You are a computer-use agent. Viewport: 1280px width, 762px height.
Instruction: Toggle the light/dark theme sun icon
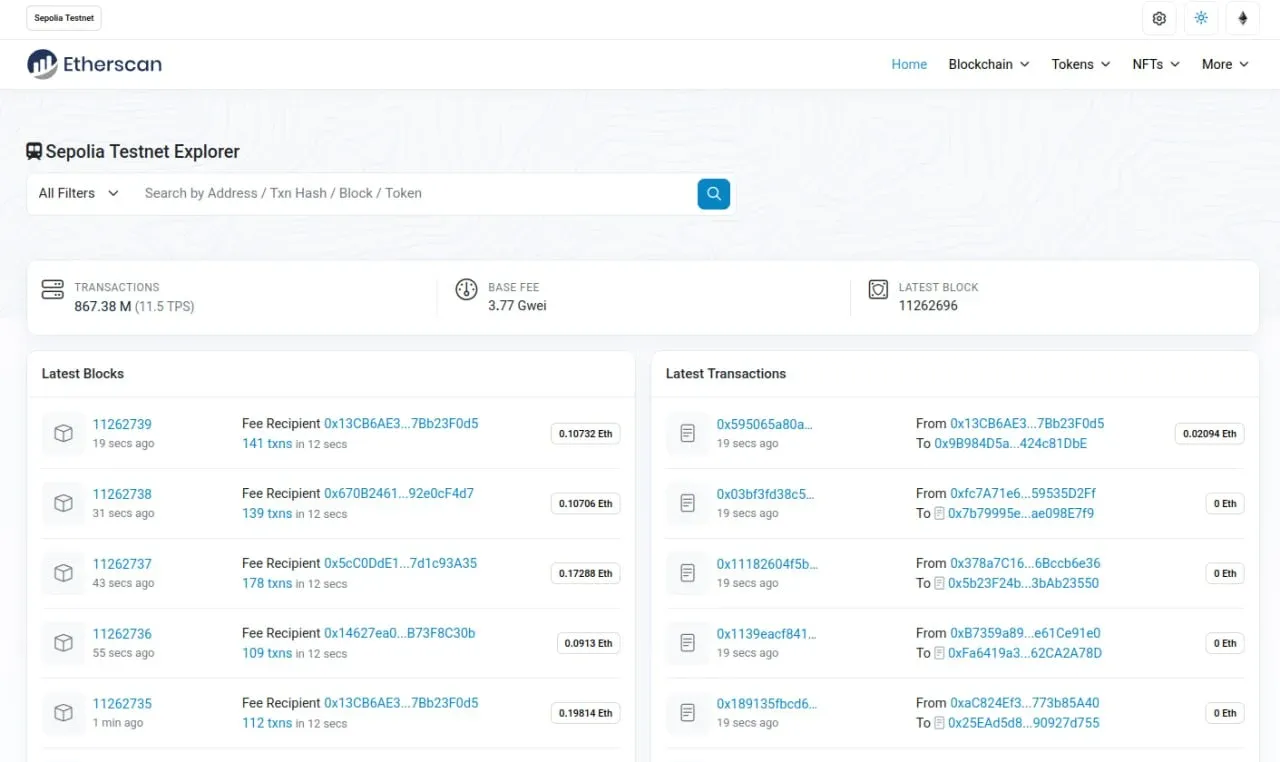[1201, 18]
